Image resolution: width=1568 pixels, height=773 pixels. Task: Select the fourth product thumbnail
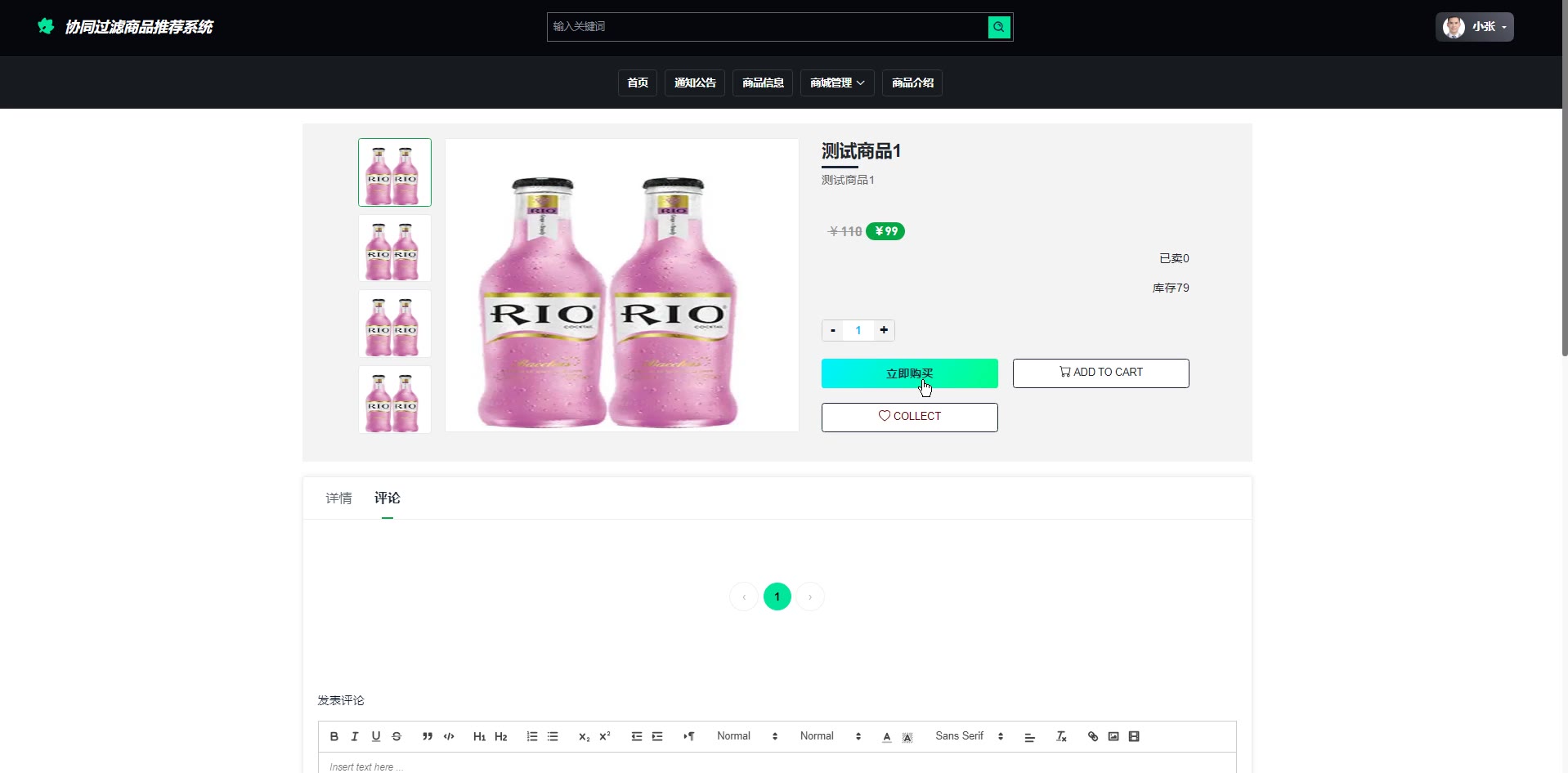[x=395, y=400]
